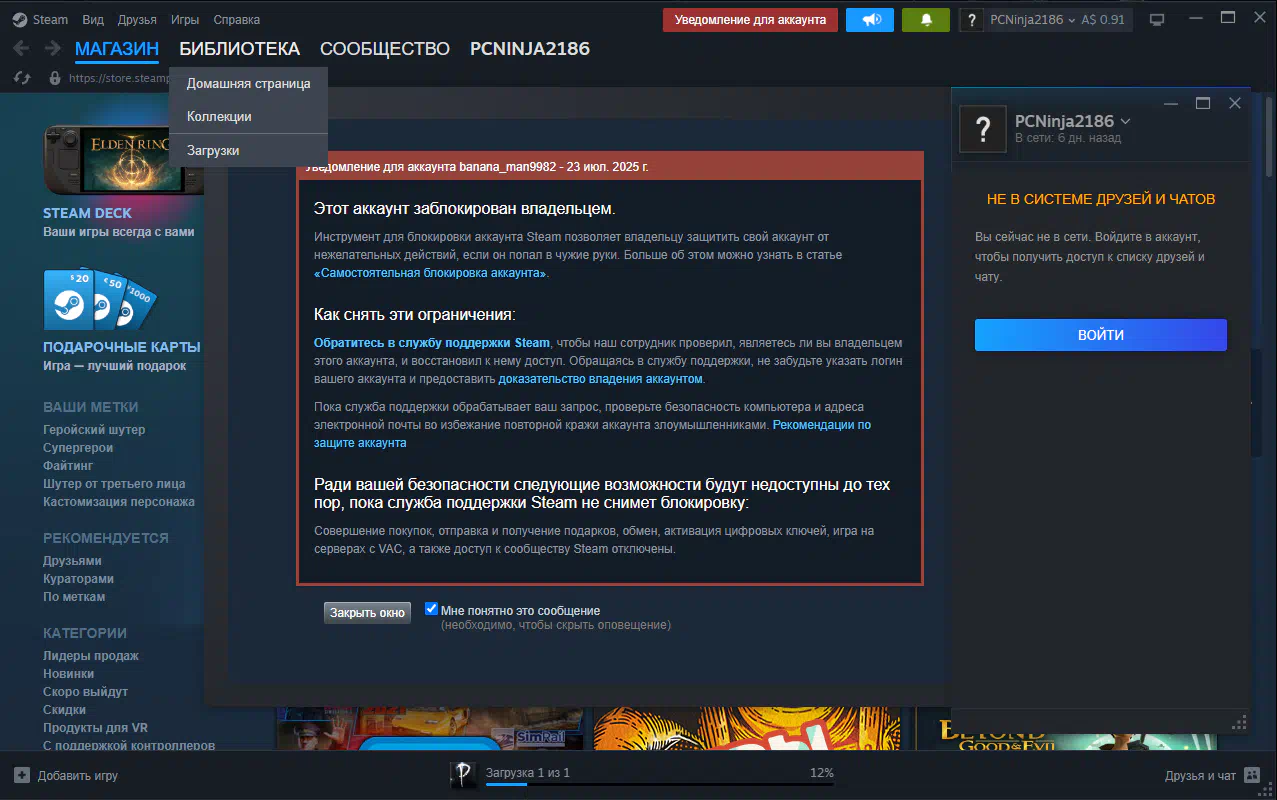Click the resize grip of the friends panel
The height and width of the screenshot is (800, 1277).
pos(1240,722)
